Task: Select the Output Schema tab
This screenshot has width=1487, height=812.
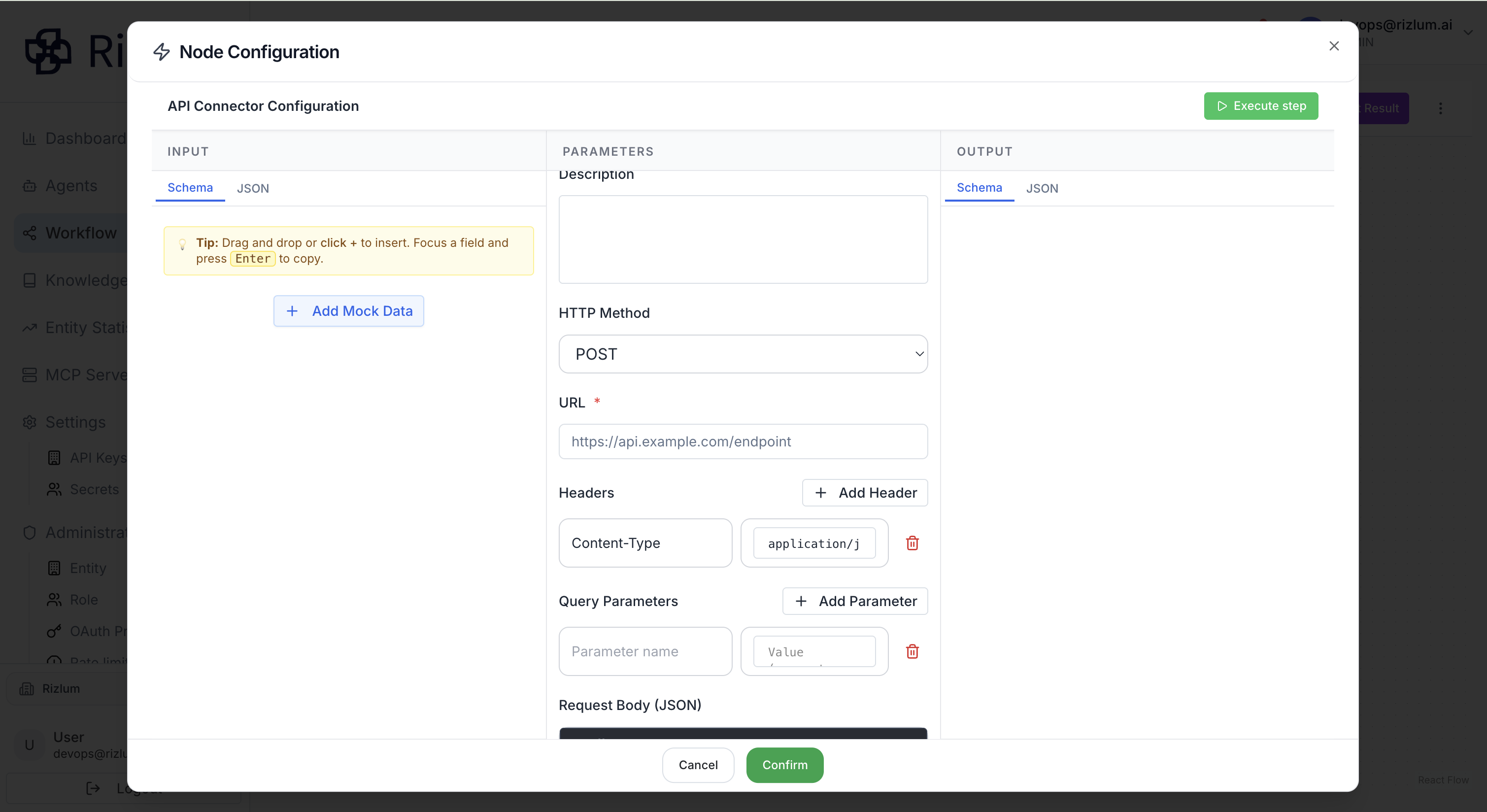Action: [x=979, y=188]
